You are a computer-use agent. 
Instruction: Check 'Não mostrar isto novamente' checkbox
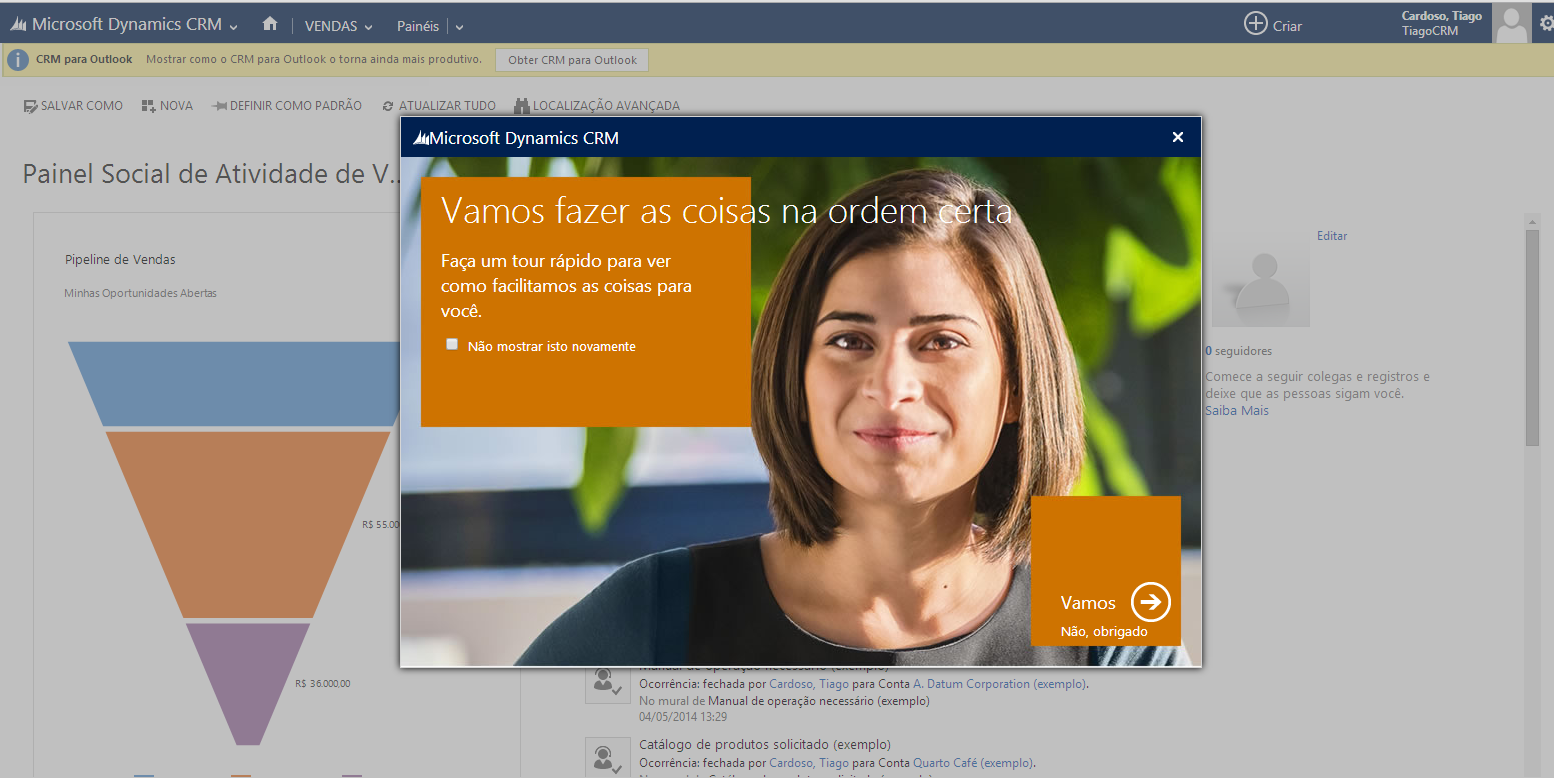tap(452, 344)
